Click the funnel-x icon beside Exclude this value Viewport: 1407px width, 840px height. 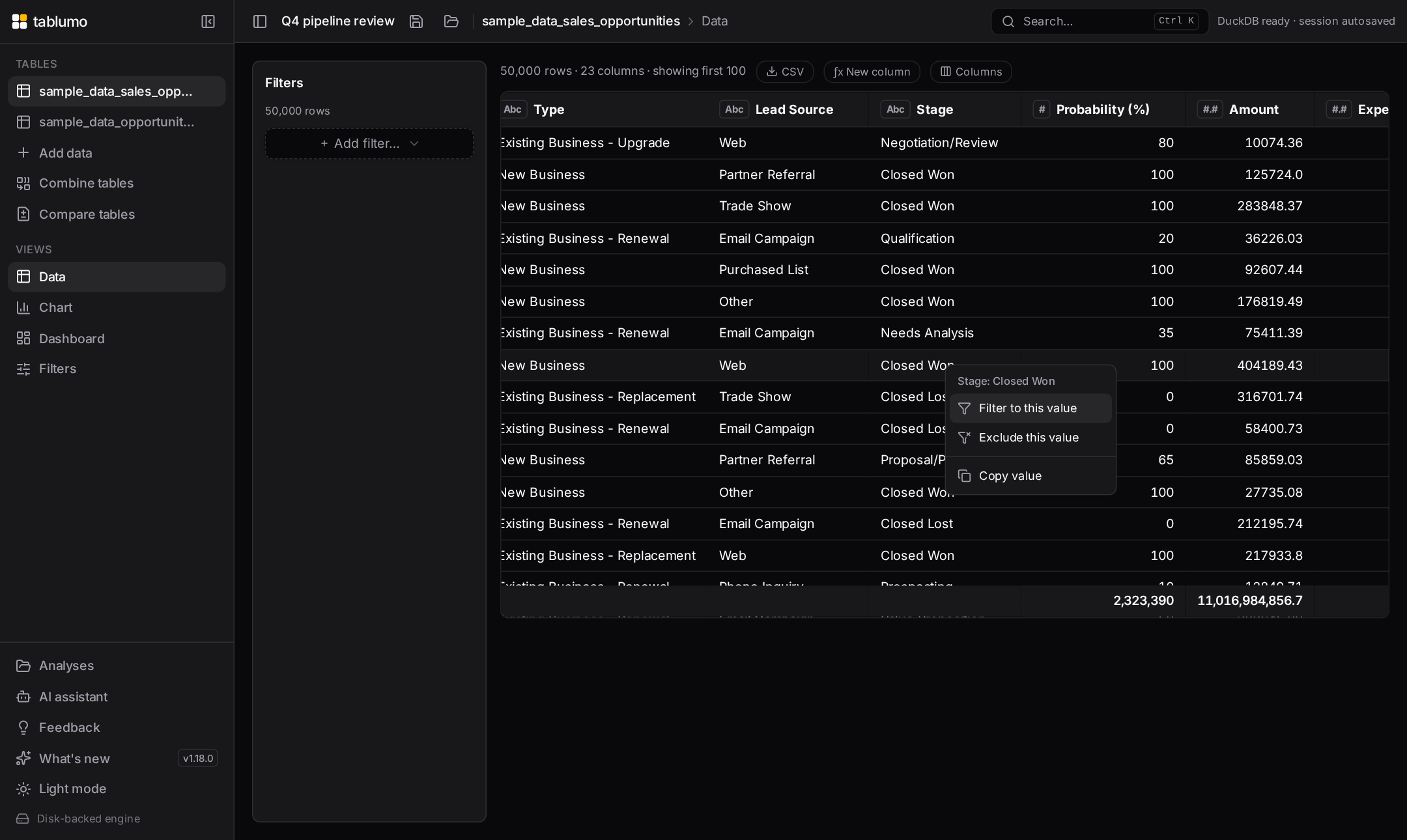[965, 438]
